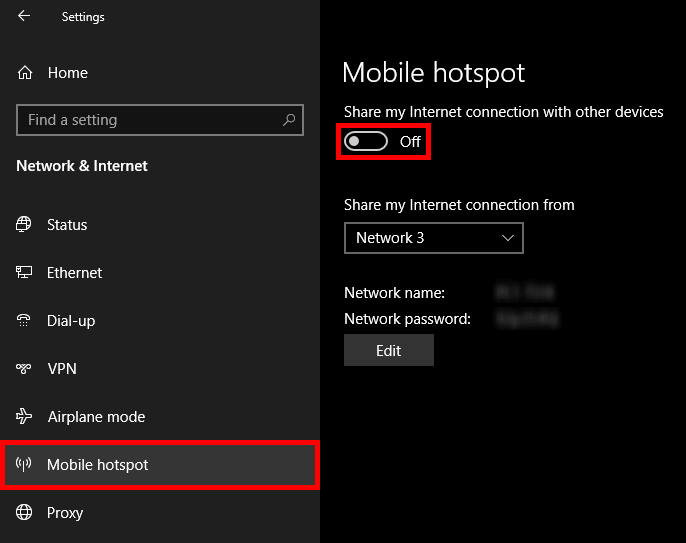The height and width of the screenshot is (543, 686).
Task: Click the Edit button
Action: (388, 350)
